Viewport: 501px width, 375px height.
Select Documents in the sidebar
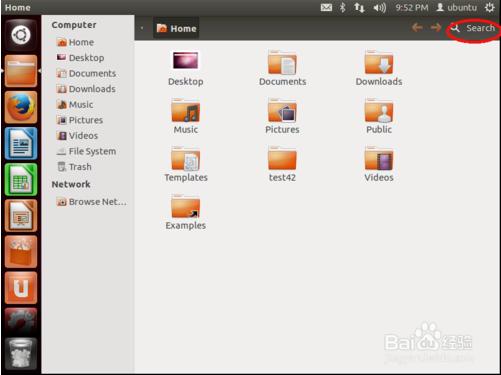pos(86,73)
